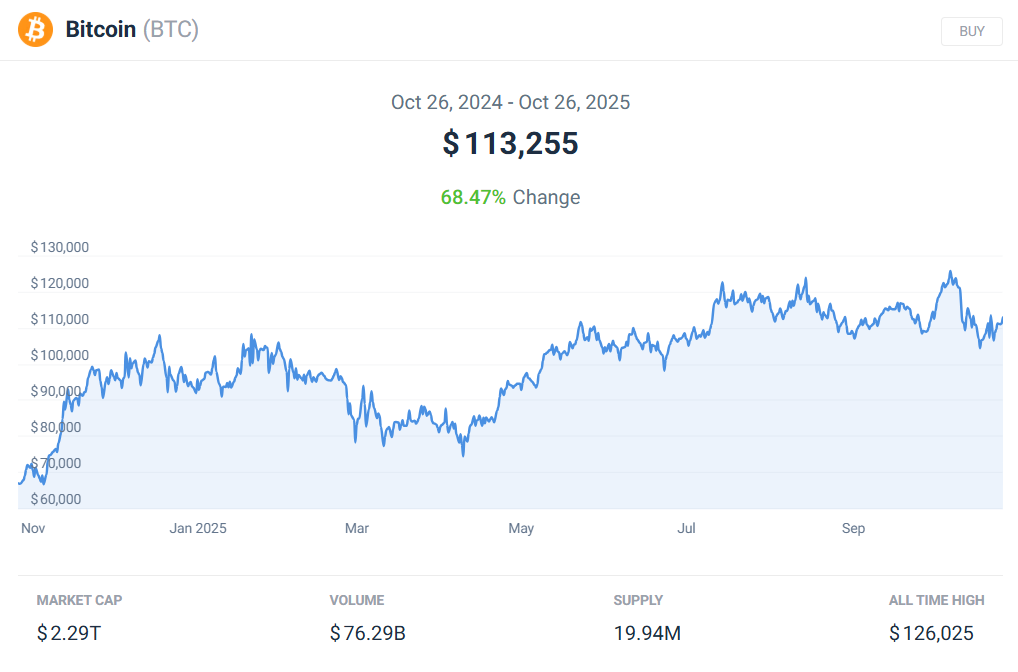This screenshot has width=1018, height=672.
Task: Click the $113,255 price value
Action: (x=510, y=143)
